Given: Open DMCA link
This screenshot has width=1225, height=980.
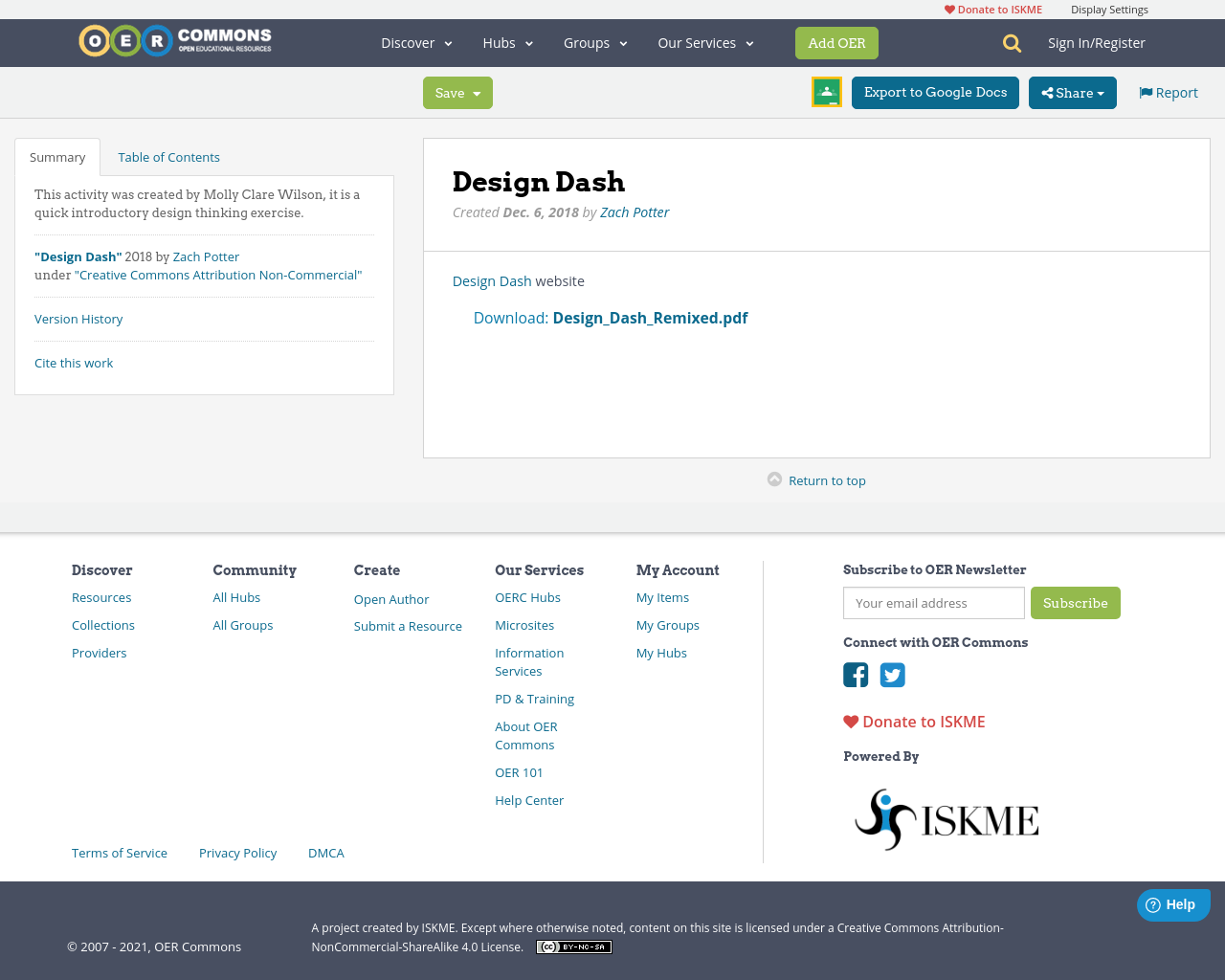Looking at the screenshot, I should coord(326,853).
